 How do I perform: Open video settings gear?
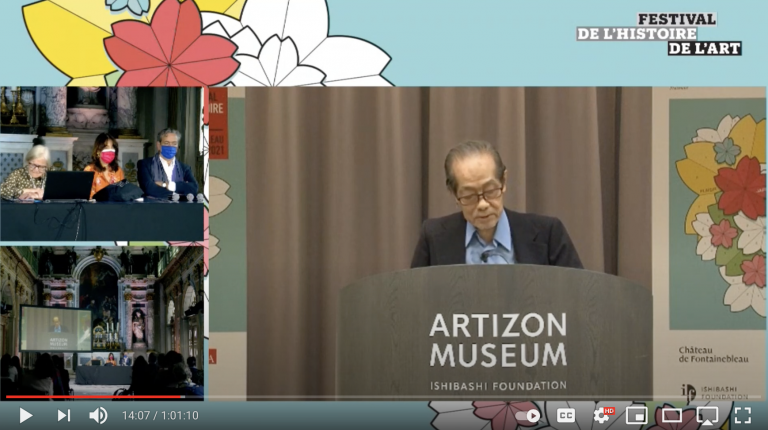point(602,416)
